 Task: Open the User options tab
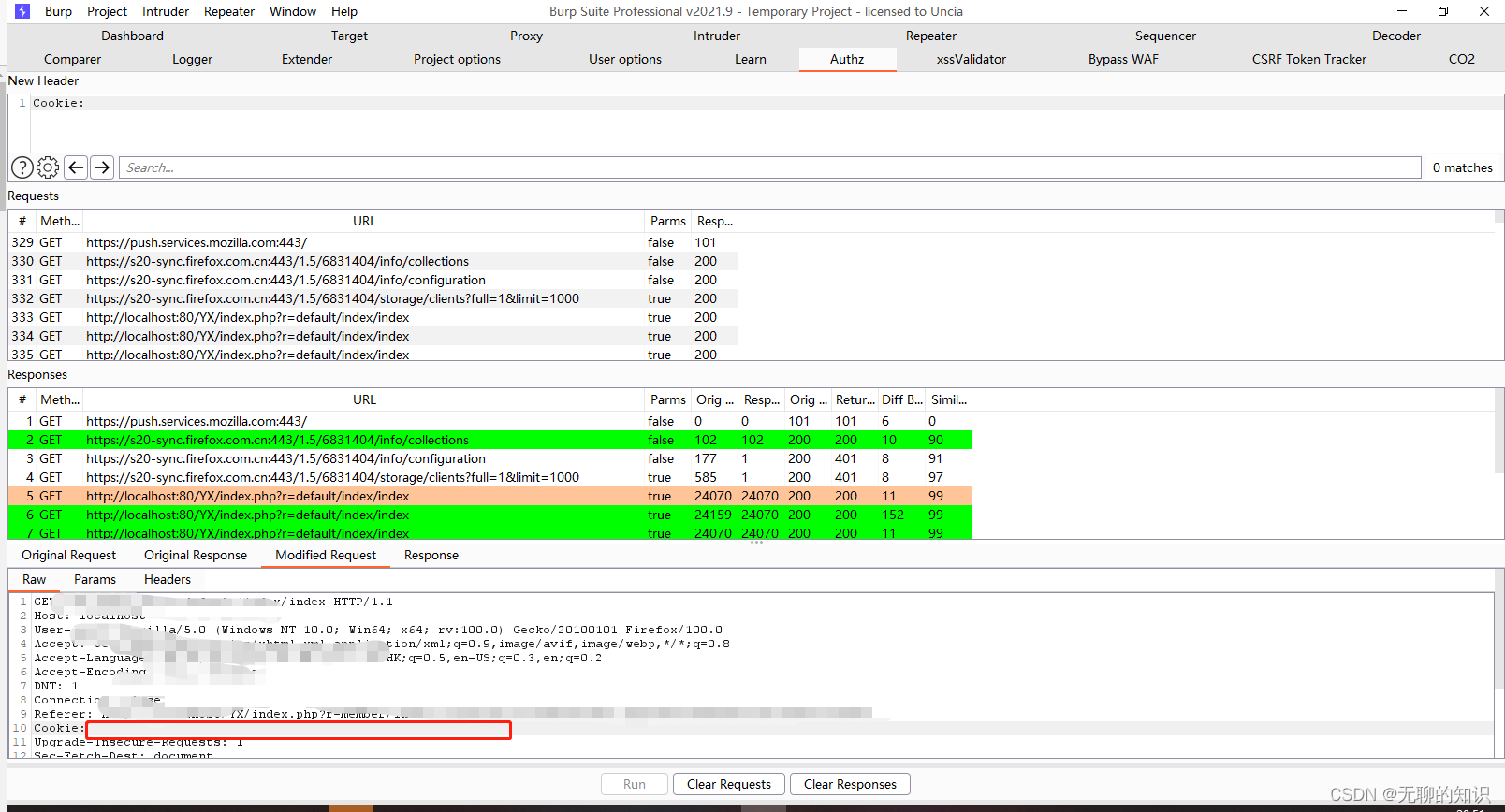(625, 59)
